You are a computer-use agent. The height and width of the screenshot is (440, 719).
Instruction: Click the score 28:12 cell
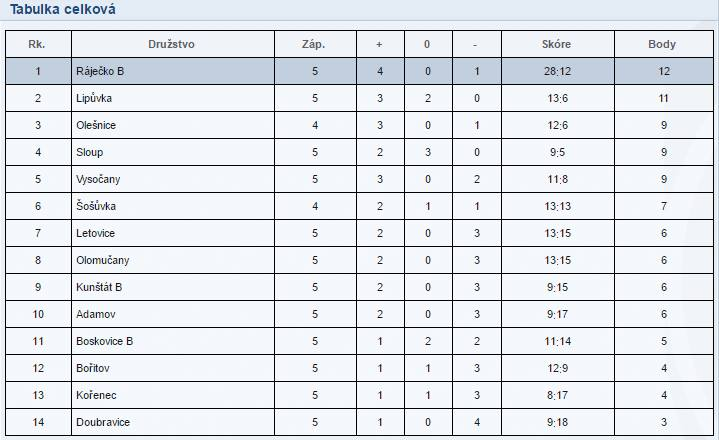click(558, 71)
